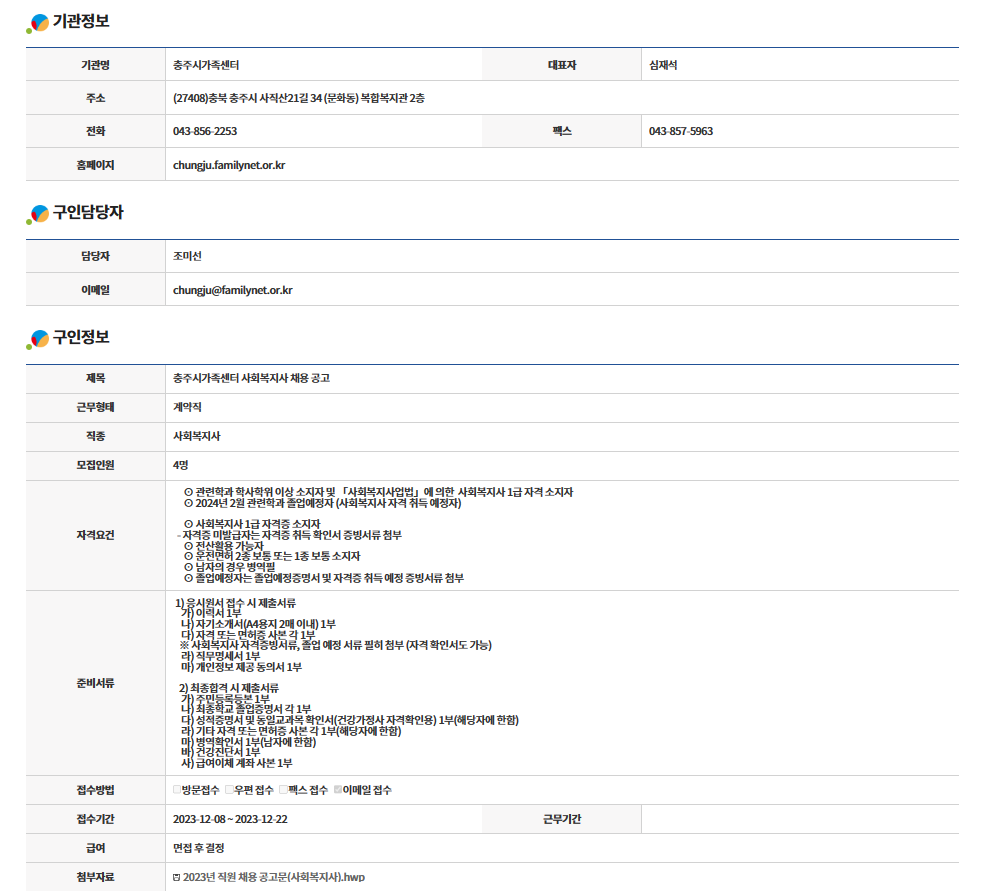This screenshot has width=991, height=891.
Task: Click the address text containing 사직산21길 34
Action: click(298, 98)
